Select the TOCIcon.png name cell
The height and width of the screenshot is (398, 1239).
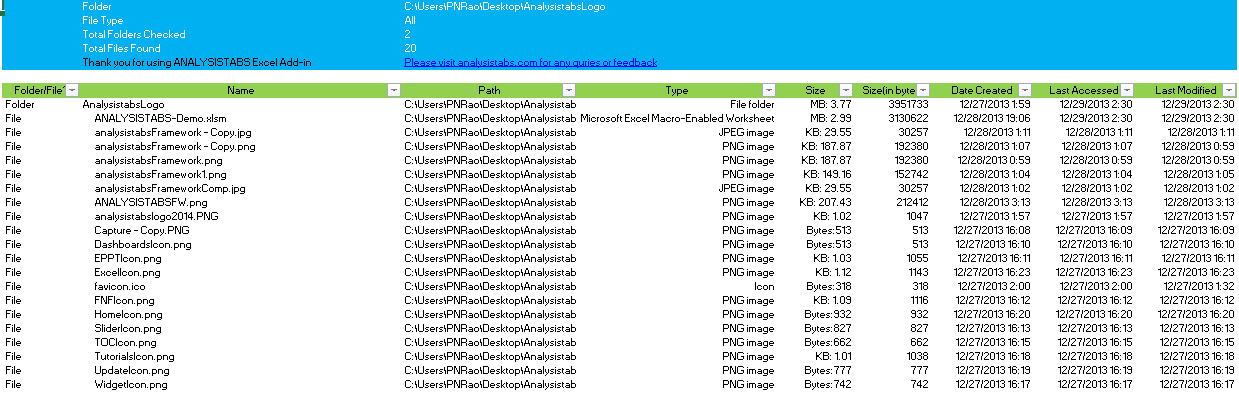point(125,342)
